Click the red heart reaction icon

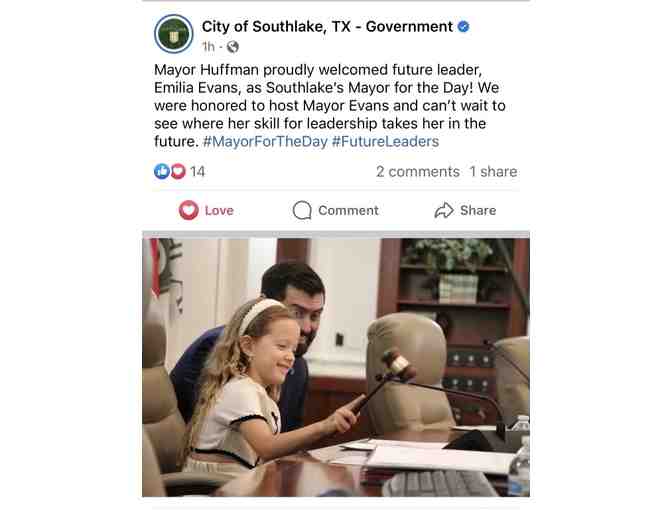178,171
